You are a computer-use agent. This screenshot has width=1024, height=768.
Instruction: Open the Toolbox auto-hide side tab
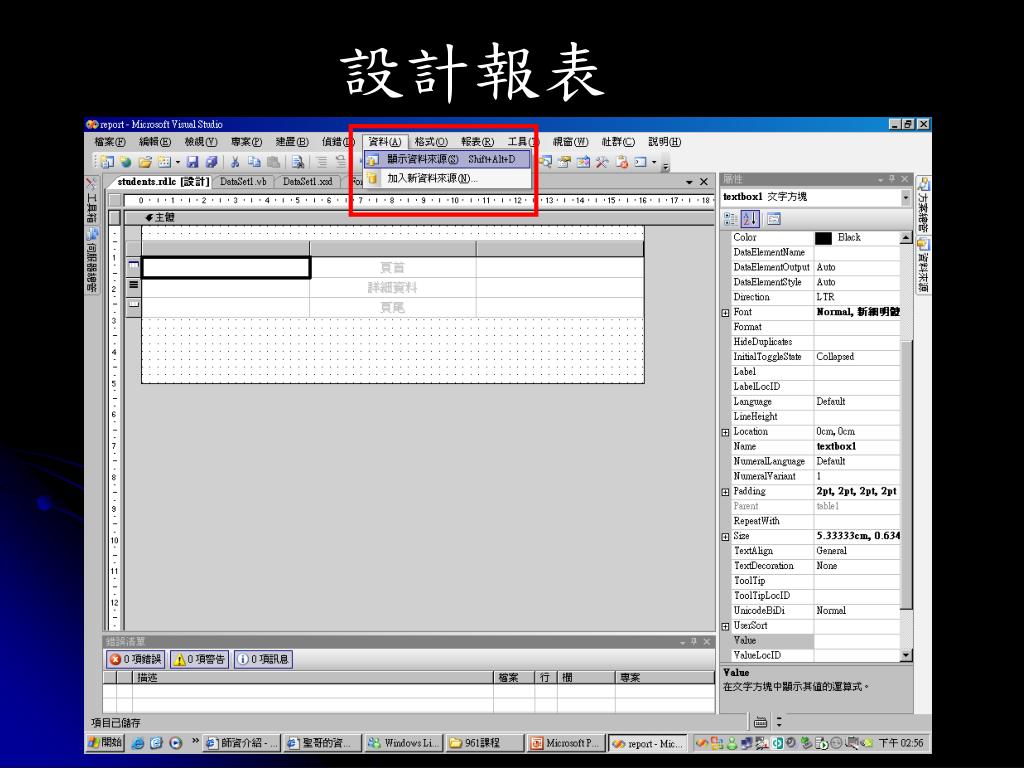[91, 200]
